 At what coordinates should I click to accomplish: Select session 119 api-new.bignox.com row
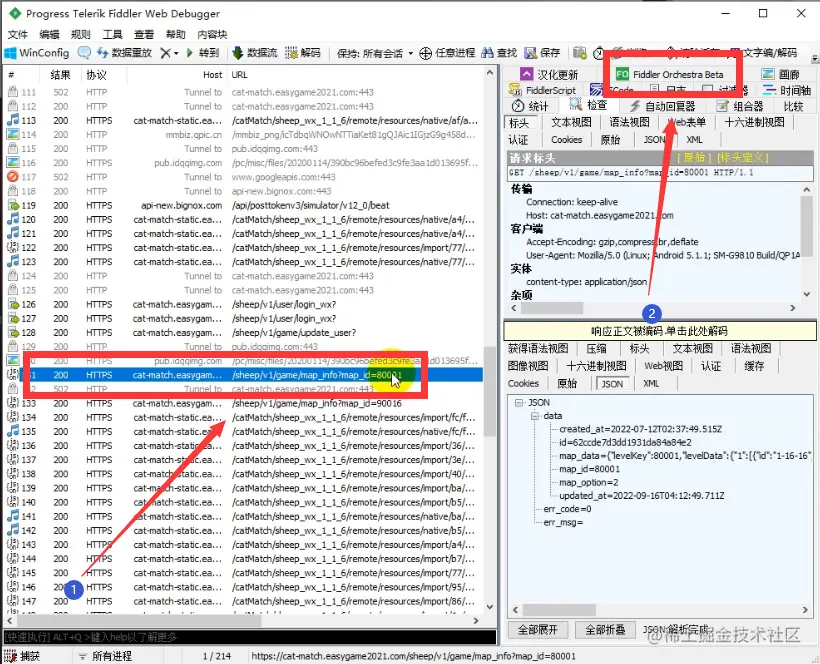pyautogui.click(x=244, y=205)
